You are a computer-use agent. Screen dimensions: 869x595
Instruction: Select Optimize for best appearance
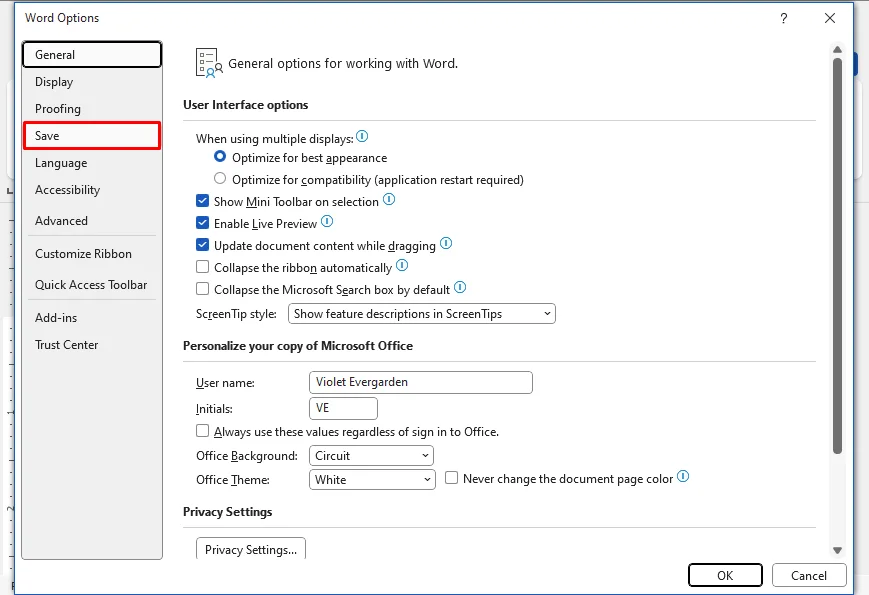220,157
